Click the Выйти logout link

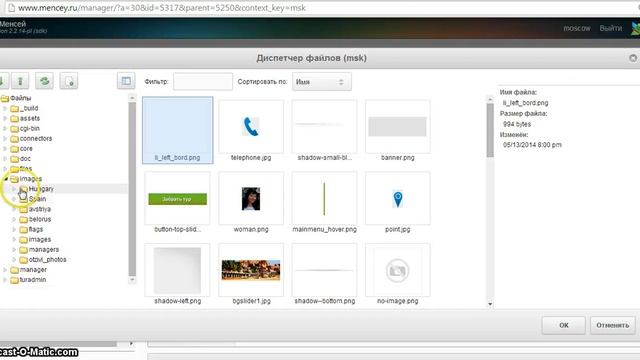[x=611, y=28]
